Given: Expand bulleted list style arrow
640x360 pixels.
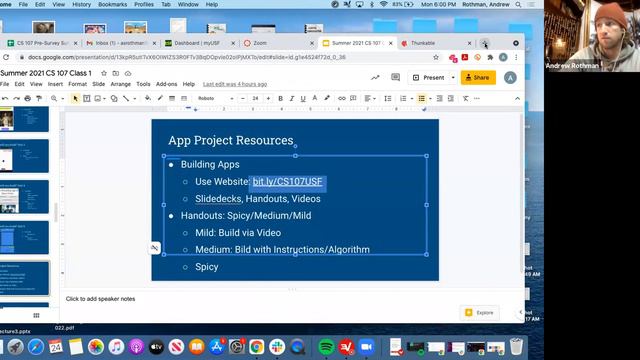Looking at the screenshot, I should (x=430, y=99).
